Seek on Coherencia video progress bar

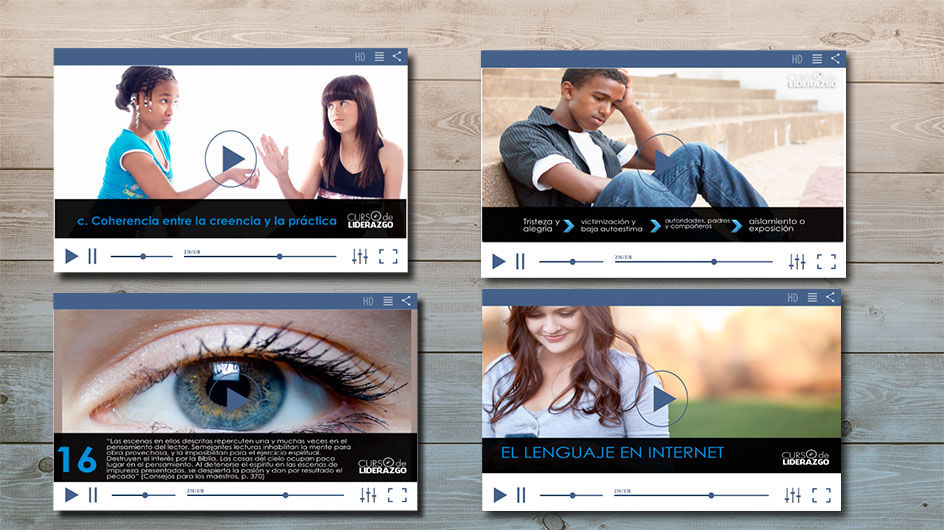[260, 257]
